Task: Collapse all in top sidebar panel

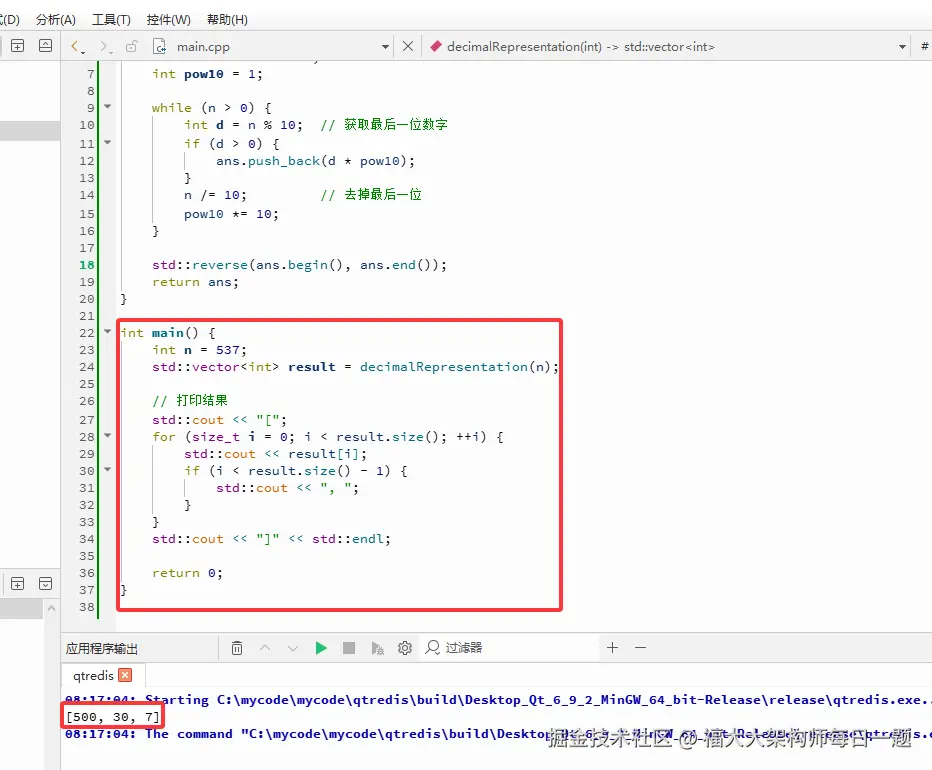Action: 45,46
